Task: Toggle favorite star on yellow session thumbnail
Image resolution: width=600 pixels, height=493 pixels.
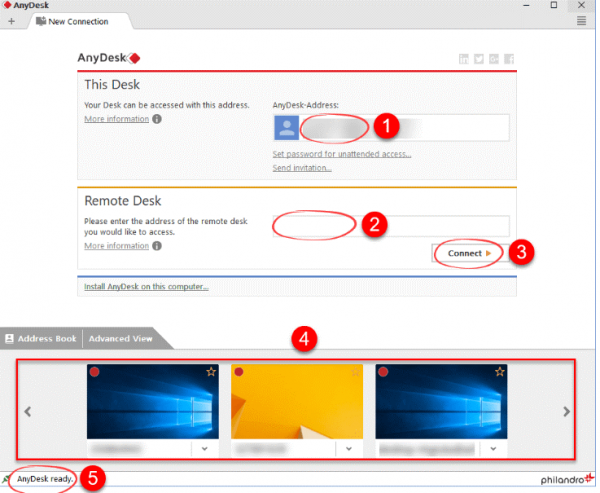Action: 355,372
